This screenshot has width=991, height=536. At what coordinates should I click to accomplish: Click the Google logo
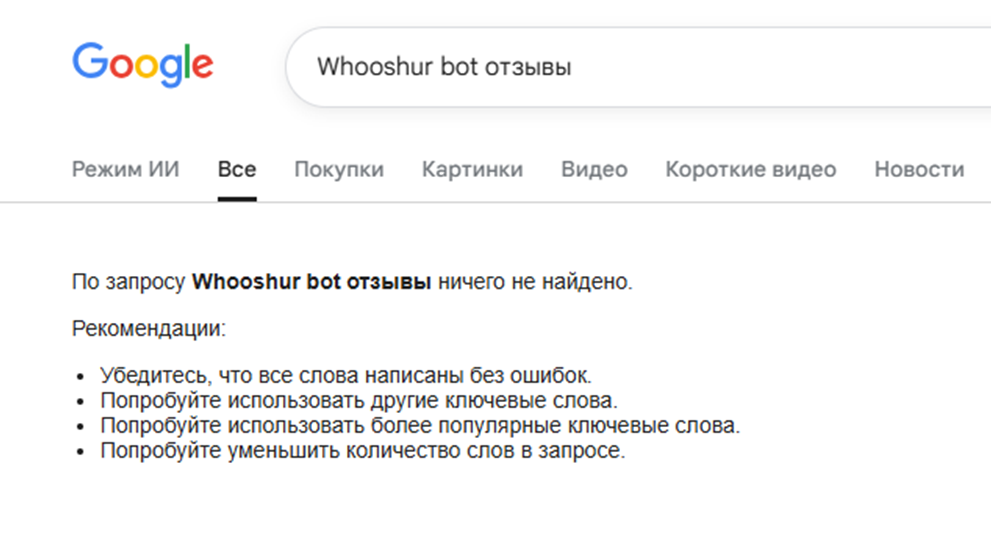(x=142, y=64)
